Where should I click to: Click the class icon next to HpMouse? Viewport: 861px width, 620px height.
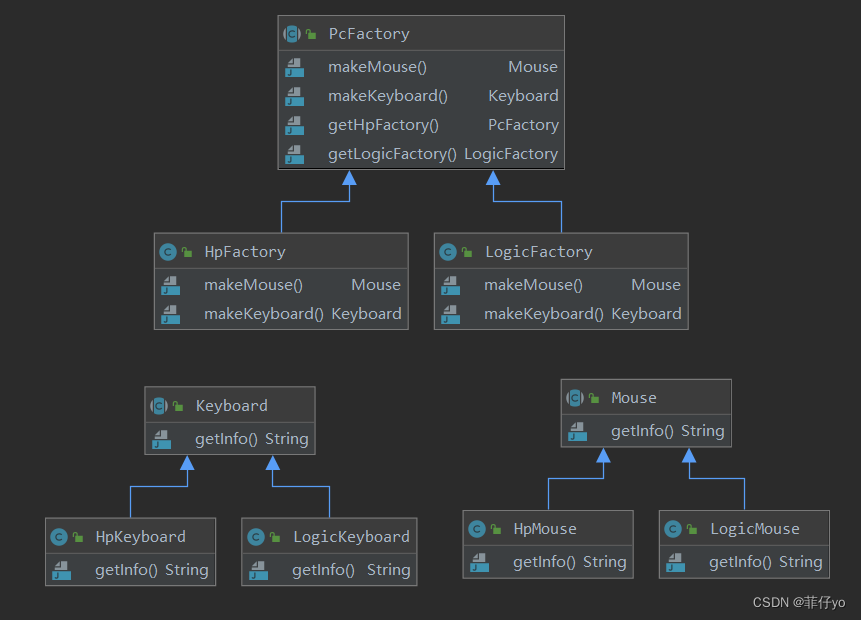(477, 529)
